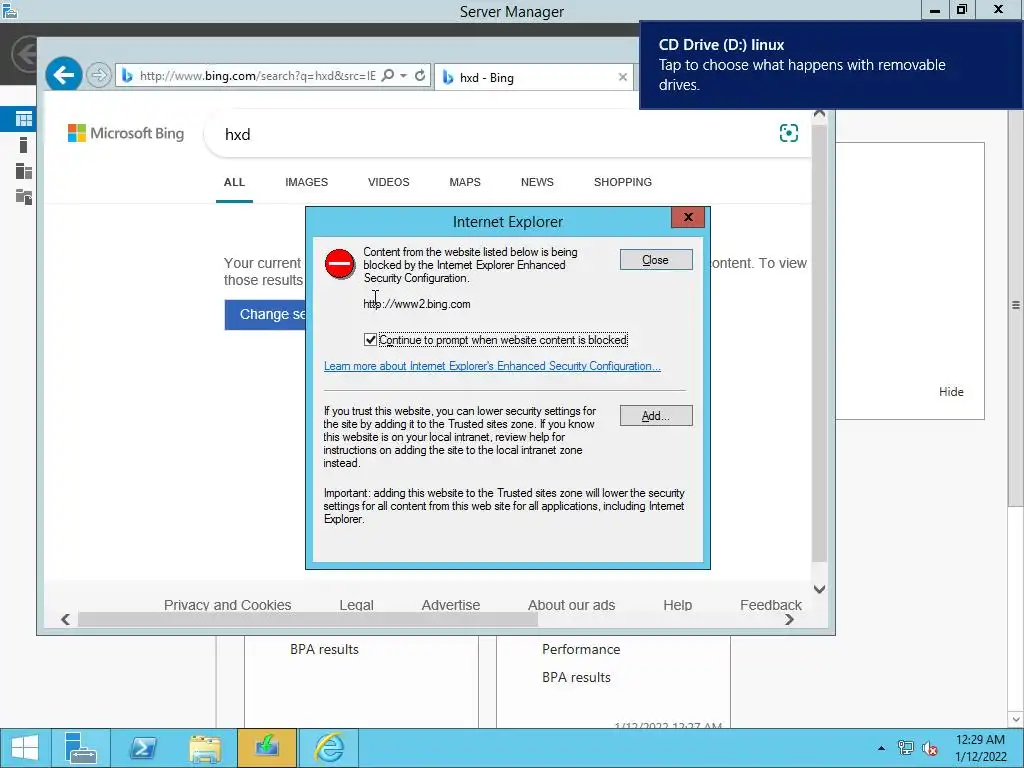Viewport: 1024px width, 768px height.
Task: Click the Bing address bar URL field
Action: 257,76
